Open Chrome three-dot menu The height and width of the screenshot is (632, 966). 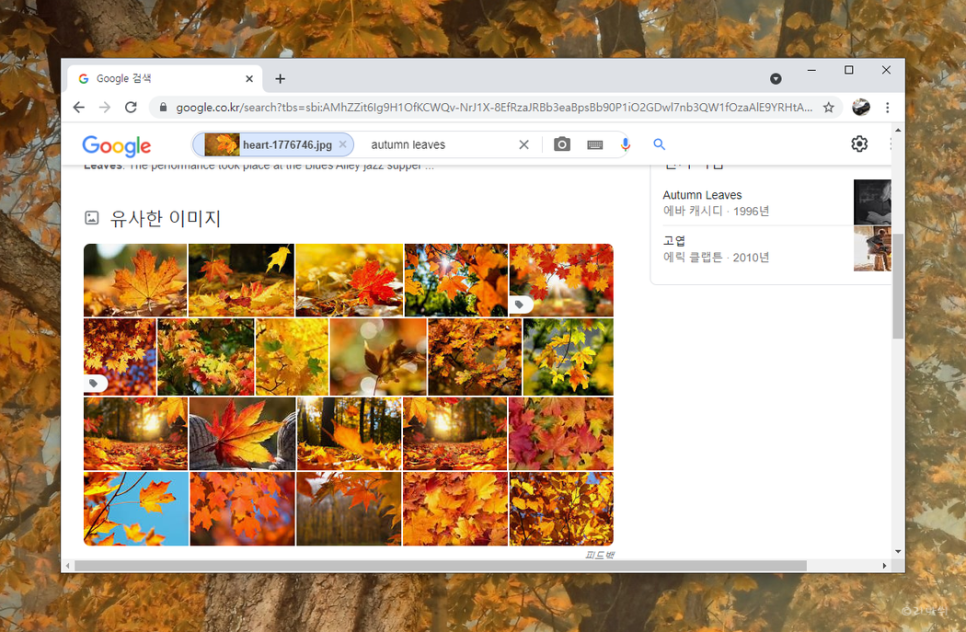887,107
